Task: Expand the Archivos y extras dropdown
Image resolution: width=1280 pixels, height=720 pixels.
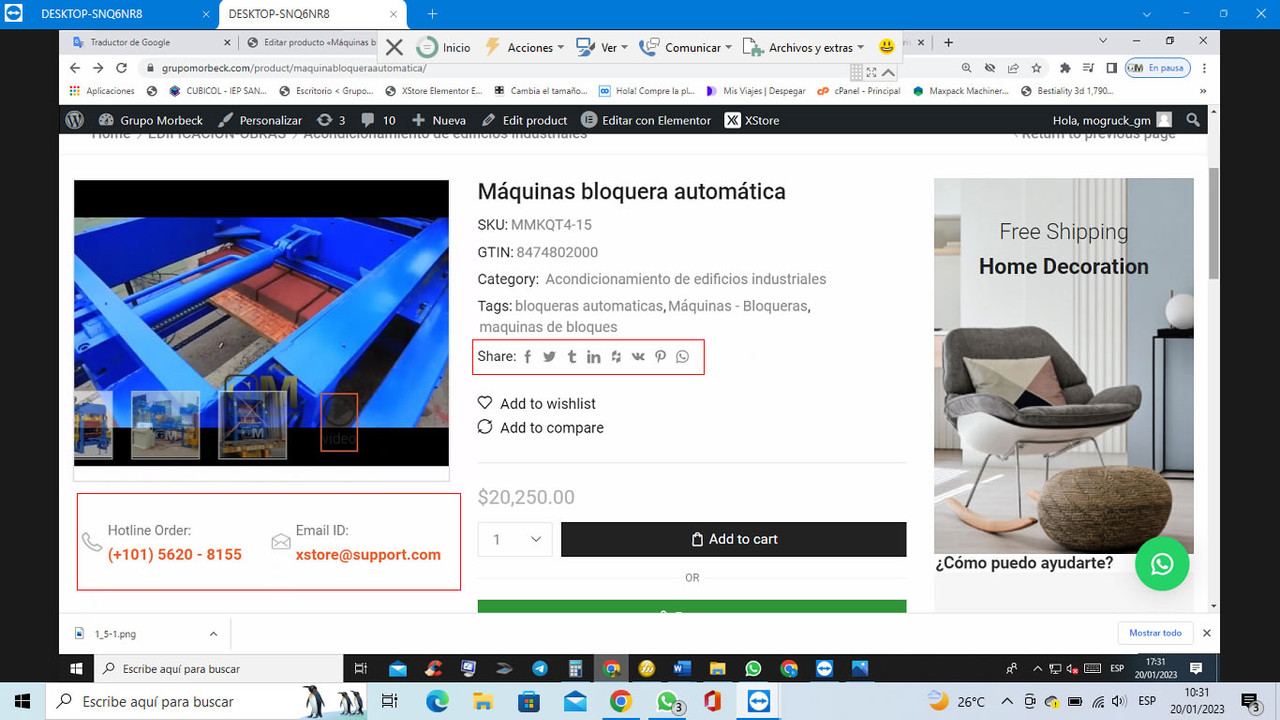Action: (x=816, y=46)
